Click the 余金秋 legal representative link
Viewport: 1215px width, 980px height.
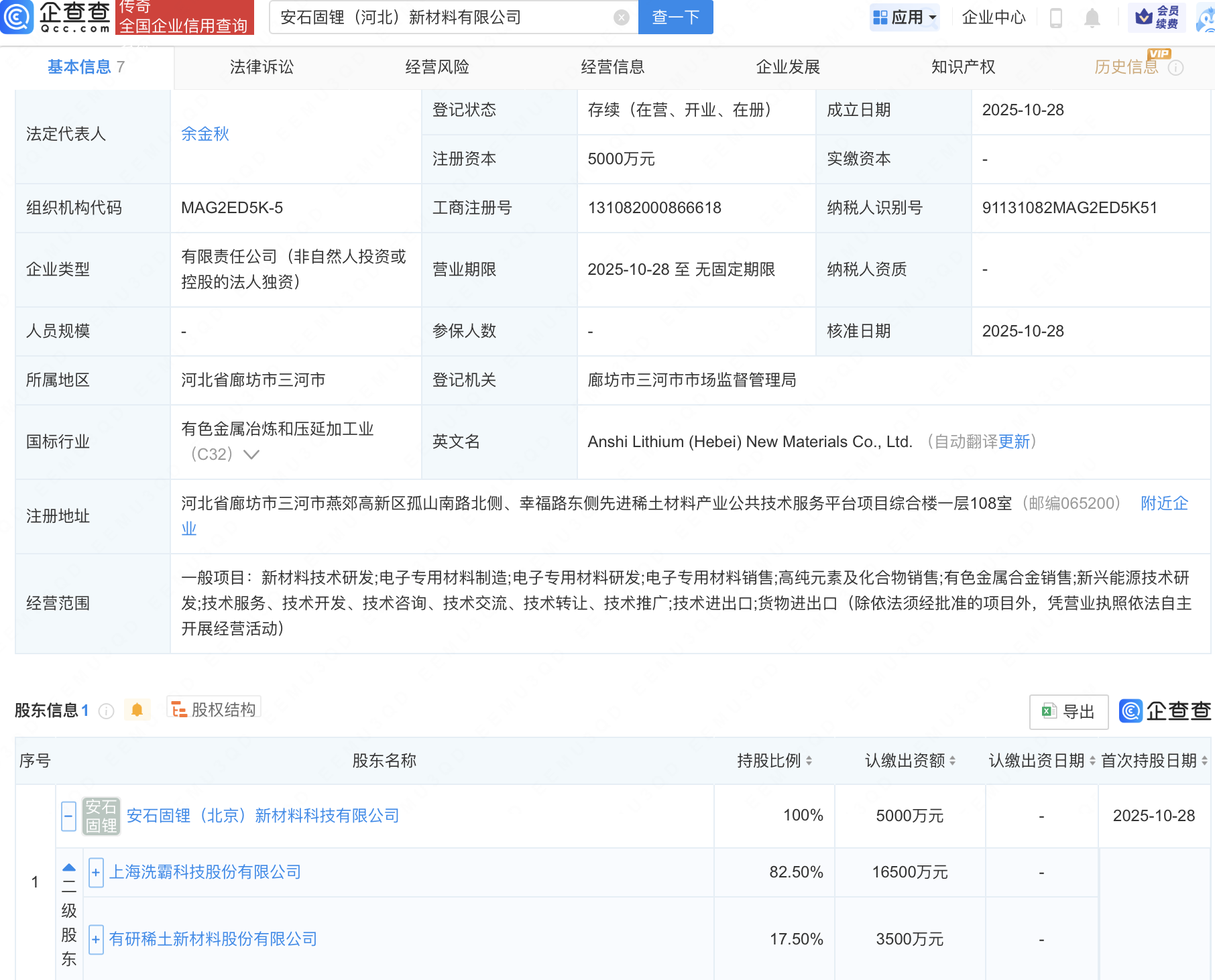(205, 134)
